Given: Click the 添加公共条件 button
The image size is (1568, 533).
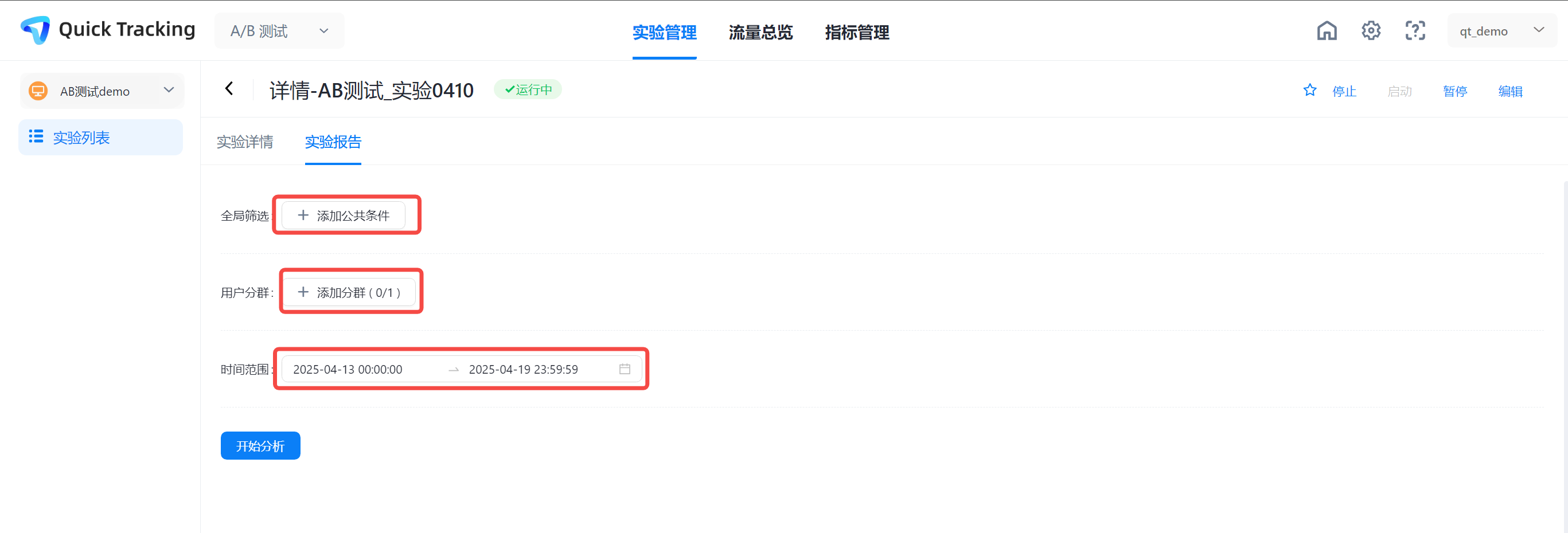Looking at the screenshot, I should tap(344, 215).
